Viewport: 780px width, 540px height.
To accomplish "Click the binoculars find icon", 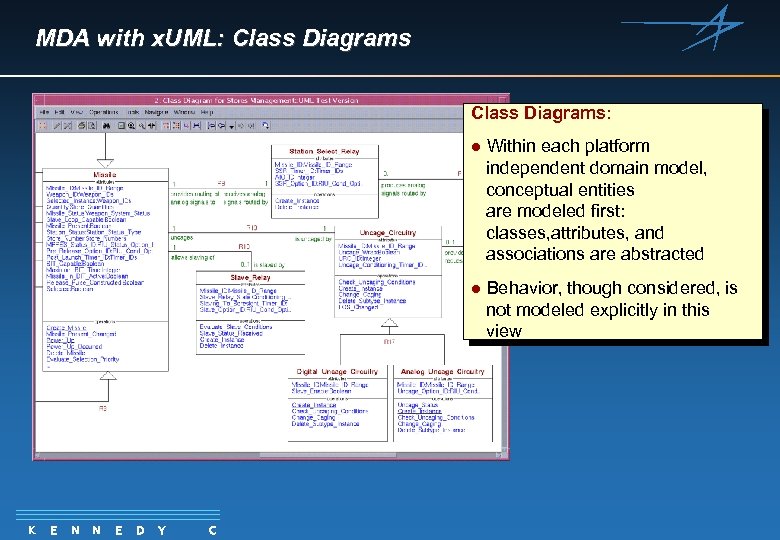I will [106, 126].
